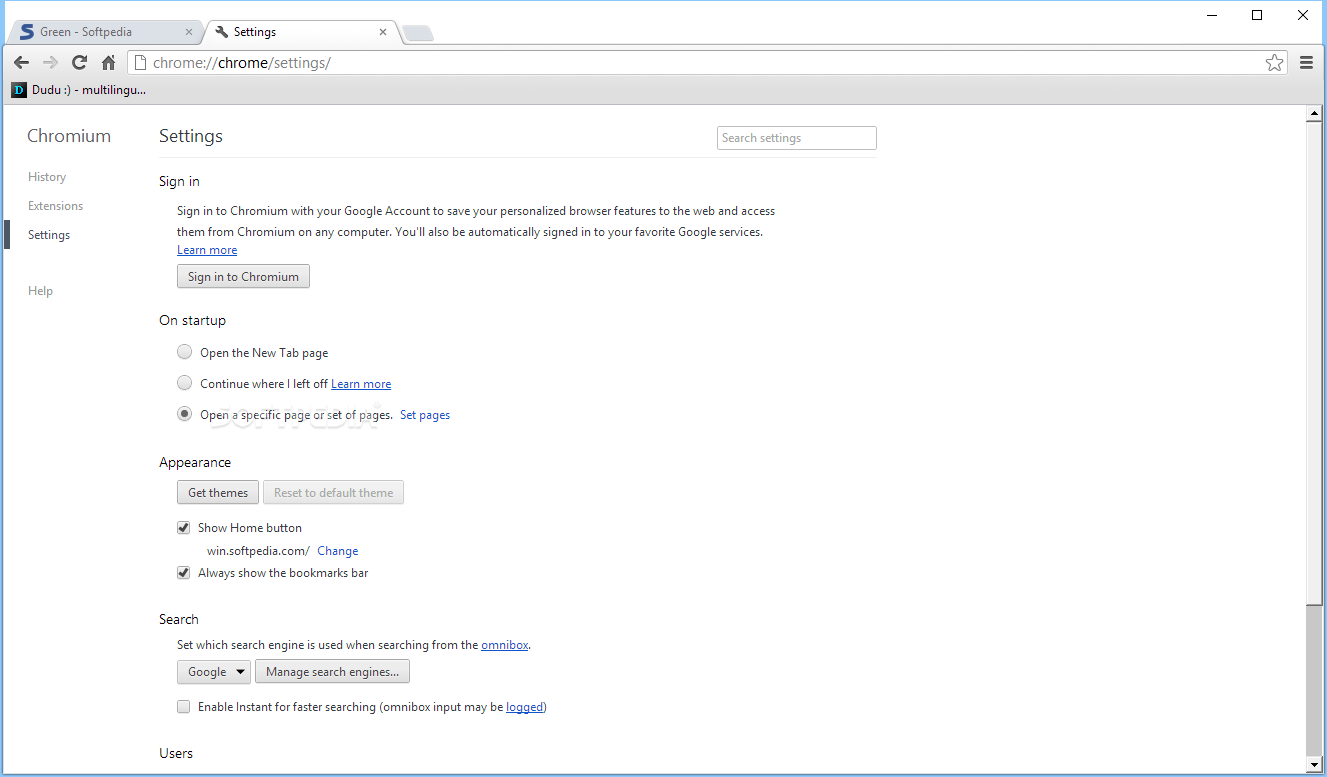
Task: Click the Softpedia tab favicon
Action: (x=27, y=32)
